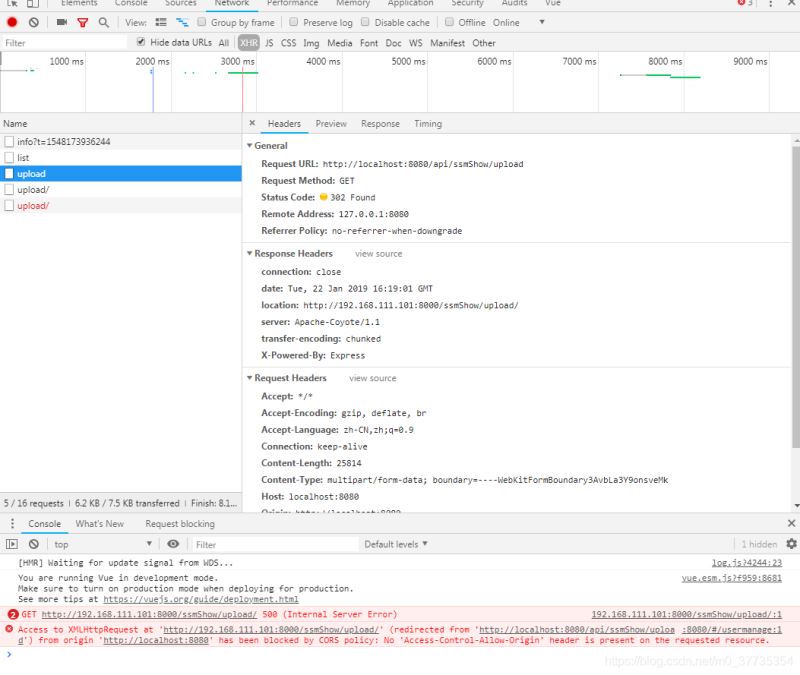Enable Disable cache checkbox

[365, 22]
